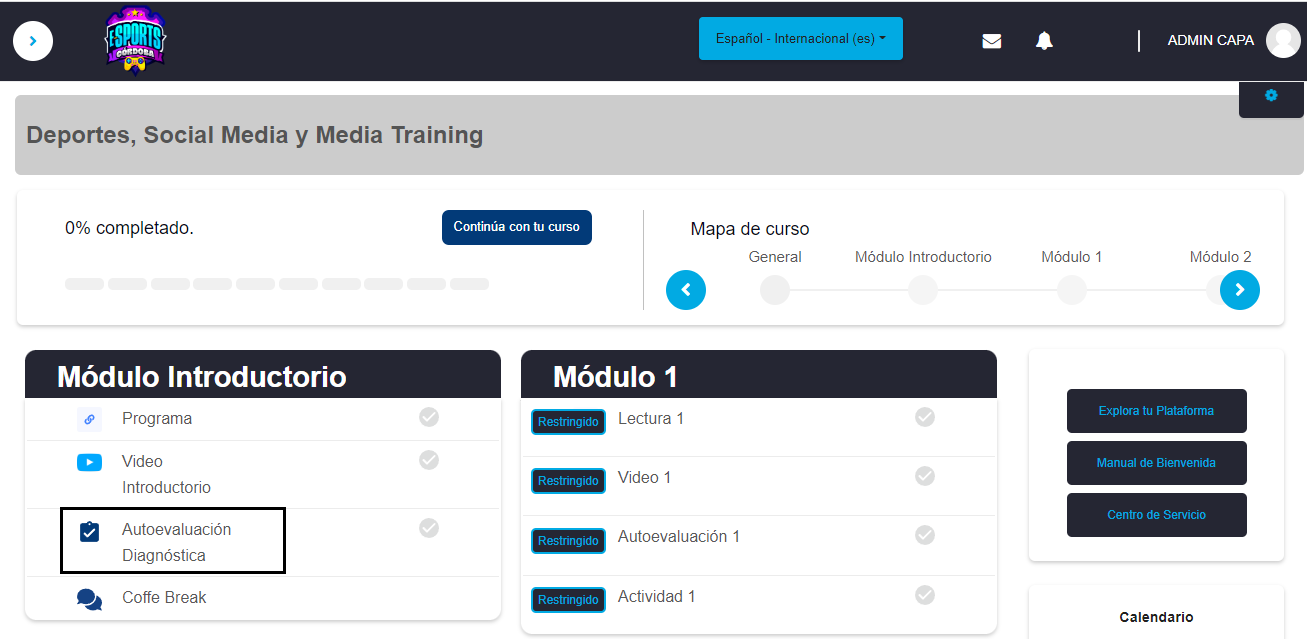
Task: Open the Video Introductorio activity
Action: 166,475
